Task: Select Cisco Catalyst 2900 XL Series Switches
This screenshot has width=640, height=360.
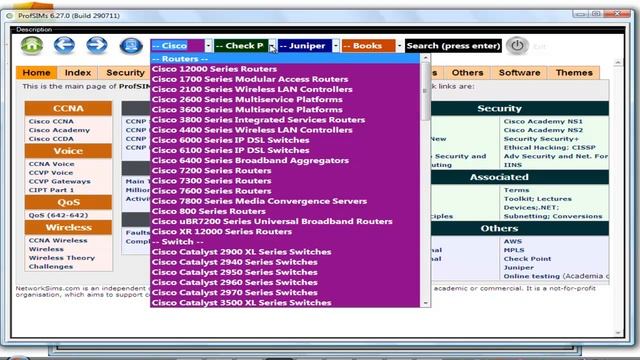Action: (x=285, y=252)
